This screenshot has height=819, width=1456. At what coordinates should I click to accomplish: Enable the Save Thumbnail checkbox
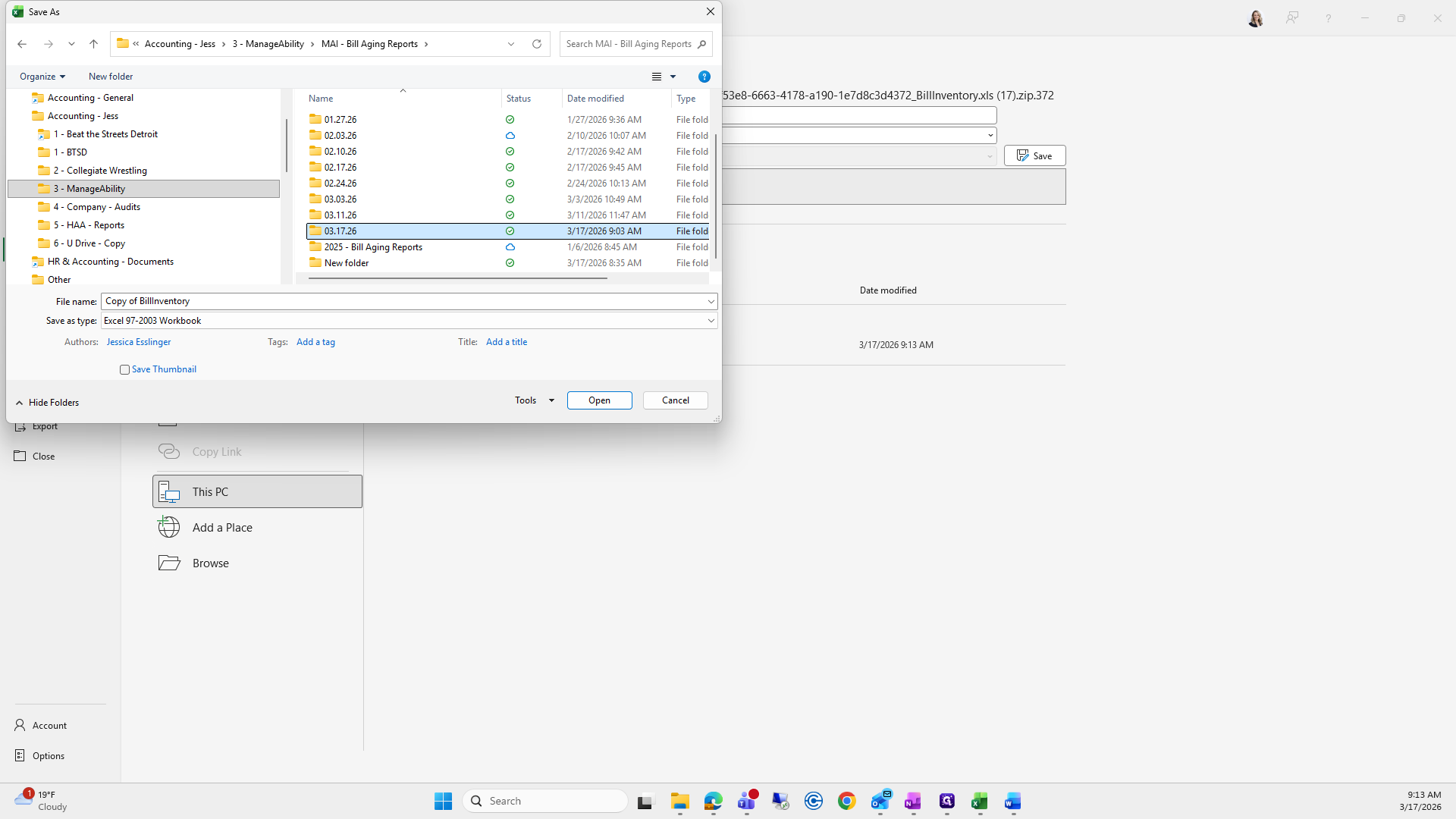point(124,369)
